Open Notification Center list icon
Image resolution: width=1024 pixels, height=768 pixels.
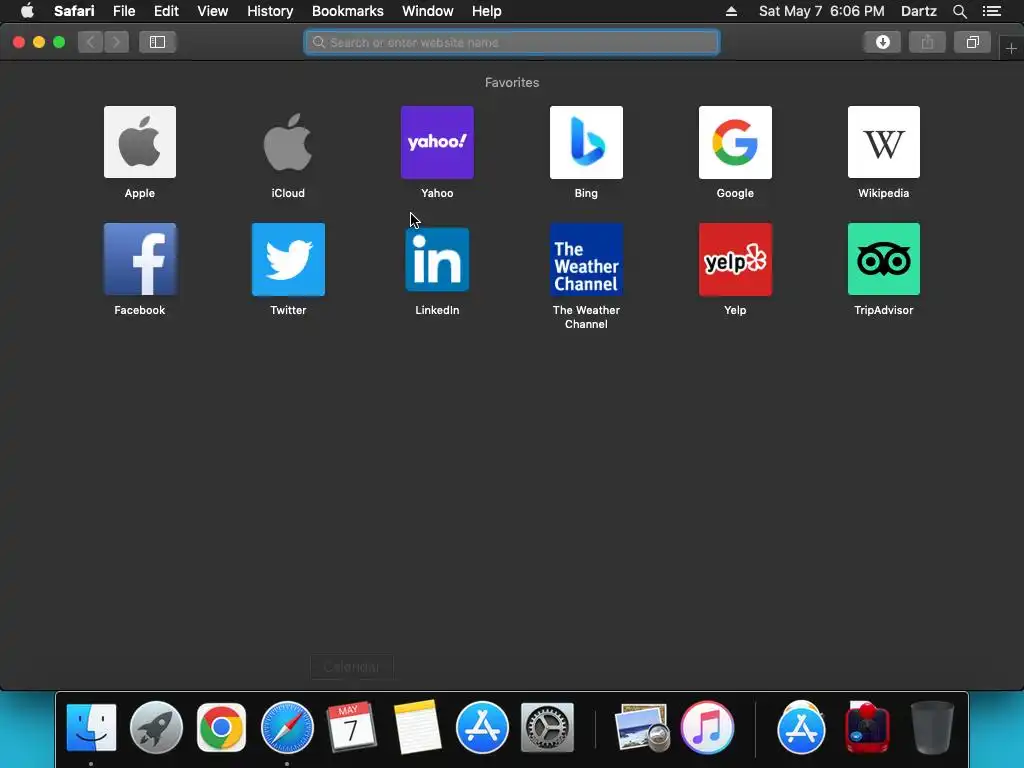click(x=991, y=11)
